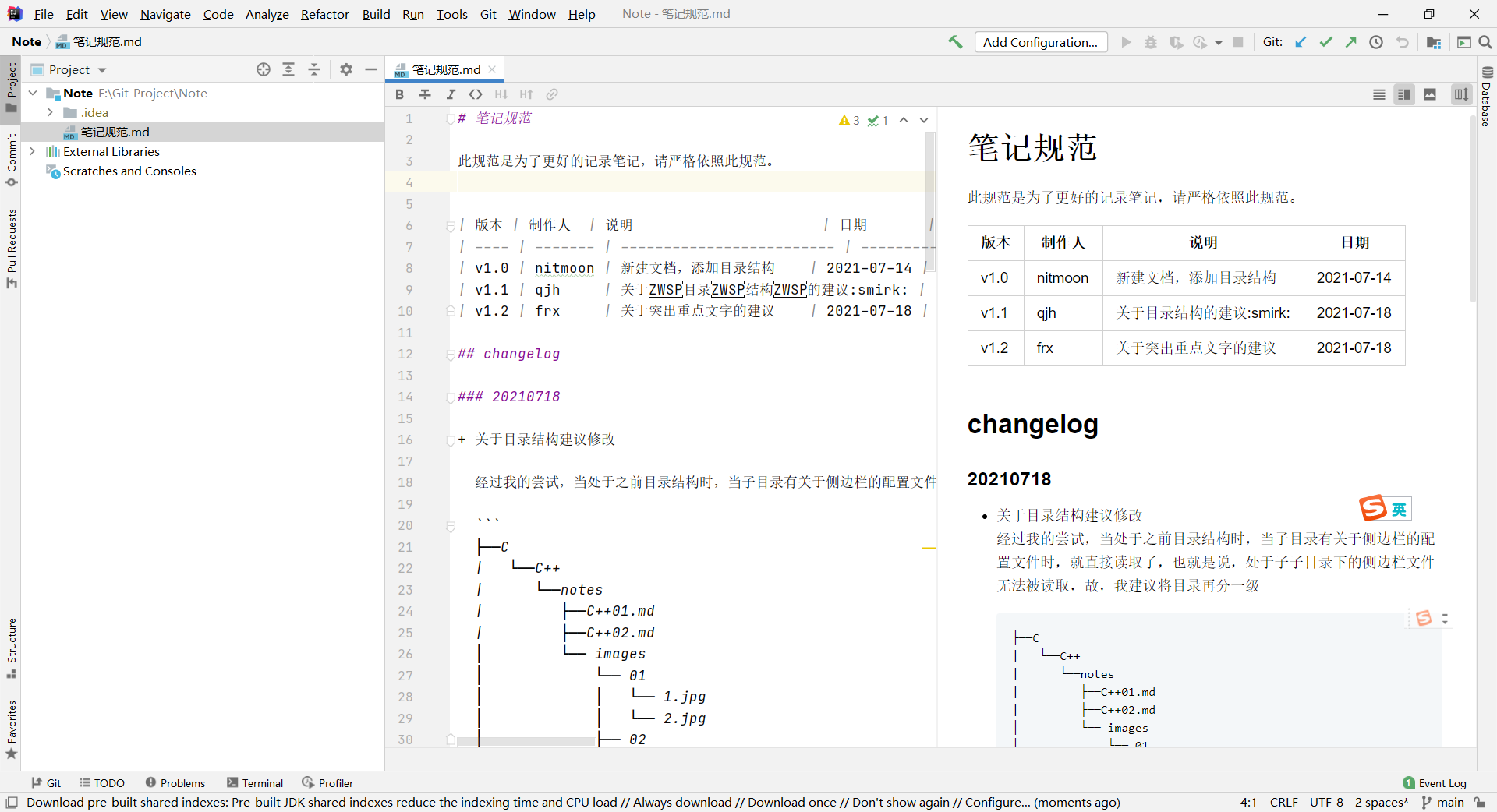Open the Git tool window at bottom
The image size is (1497, 812).
pos(46,783)
